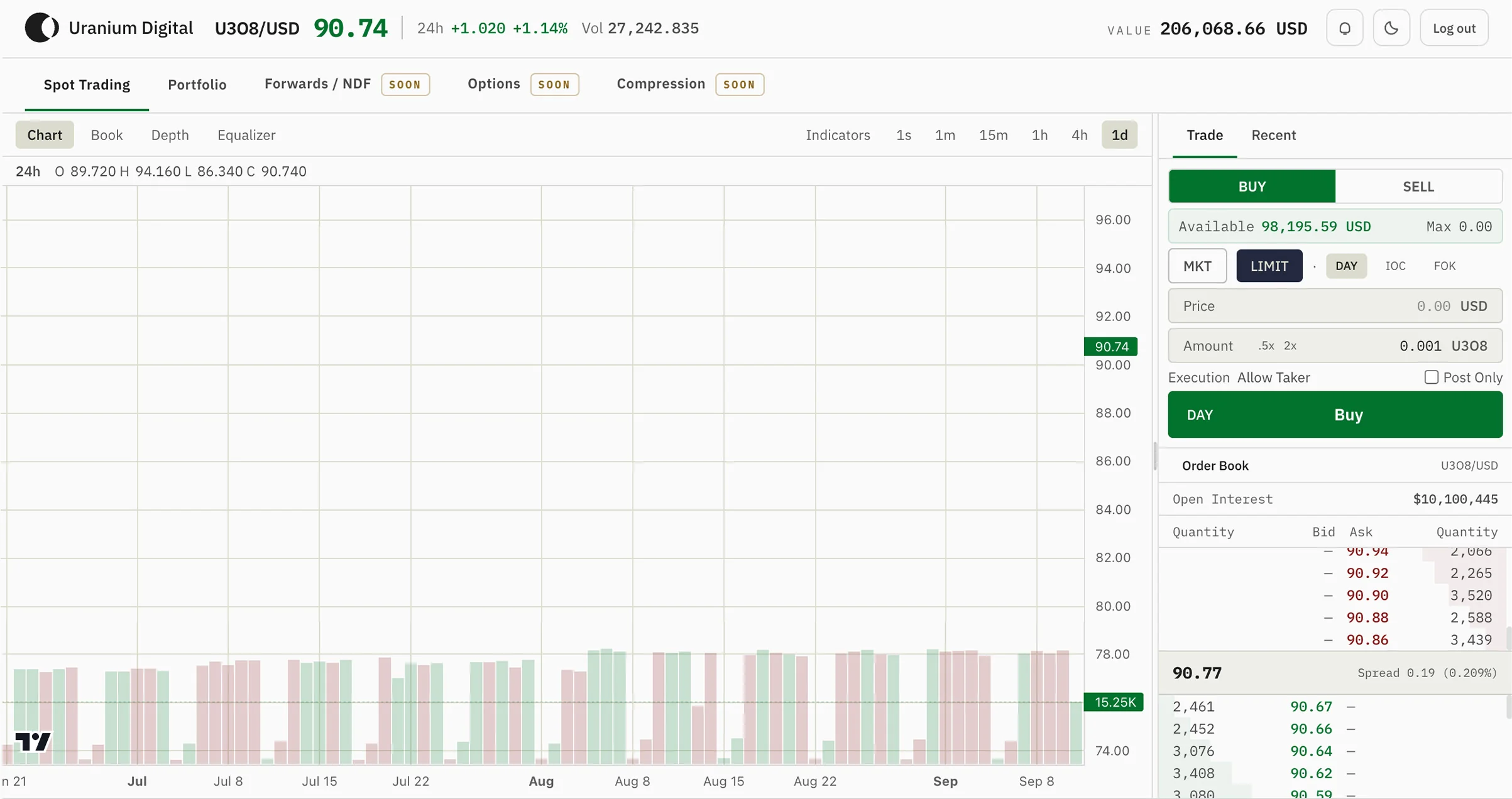Select ask price 90.86

coord(1367,640)
